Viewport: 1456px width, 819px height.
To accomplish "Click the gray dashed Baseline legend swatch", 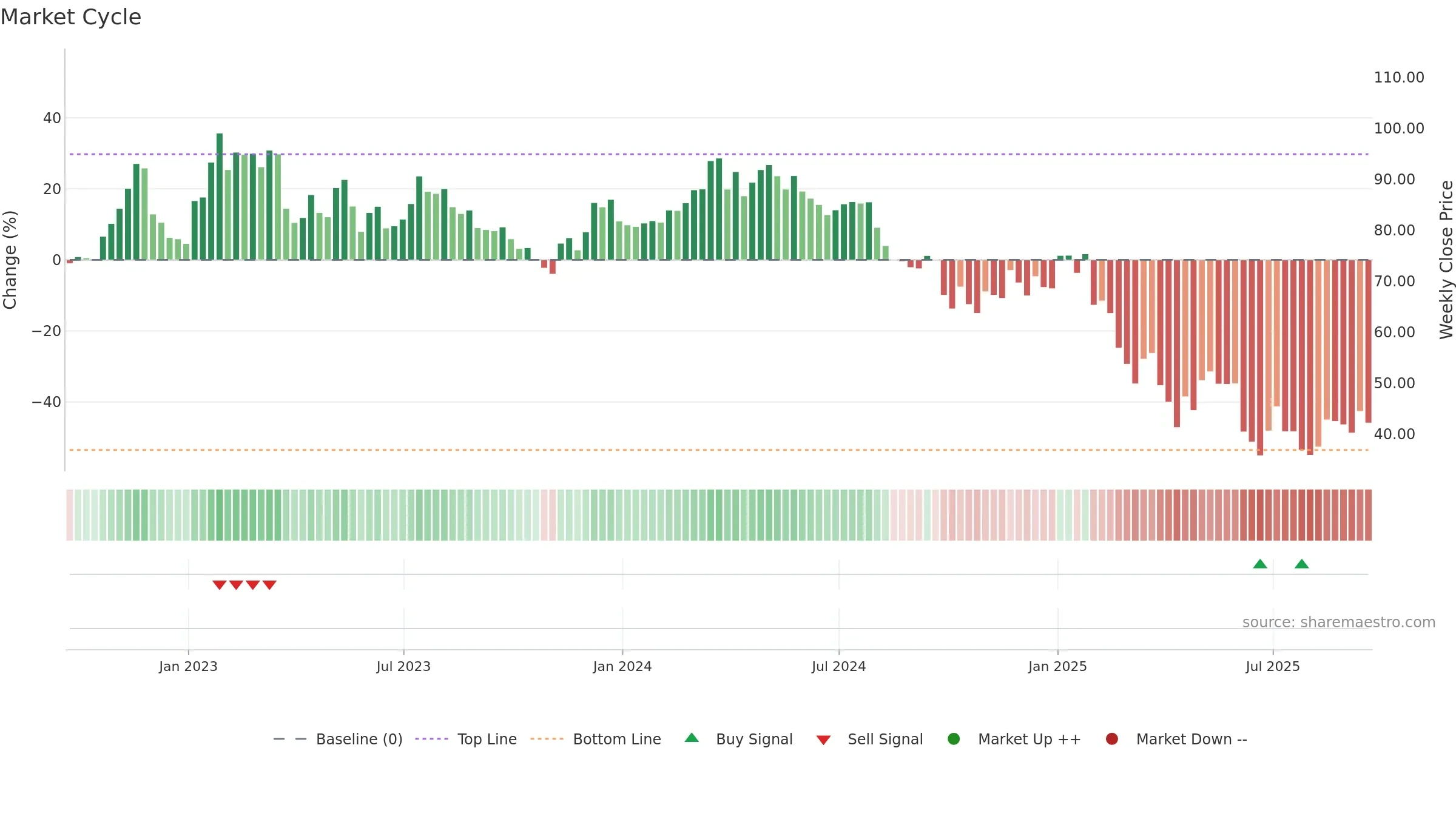I will 290,739.
